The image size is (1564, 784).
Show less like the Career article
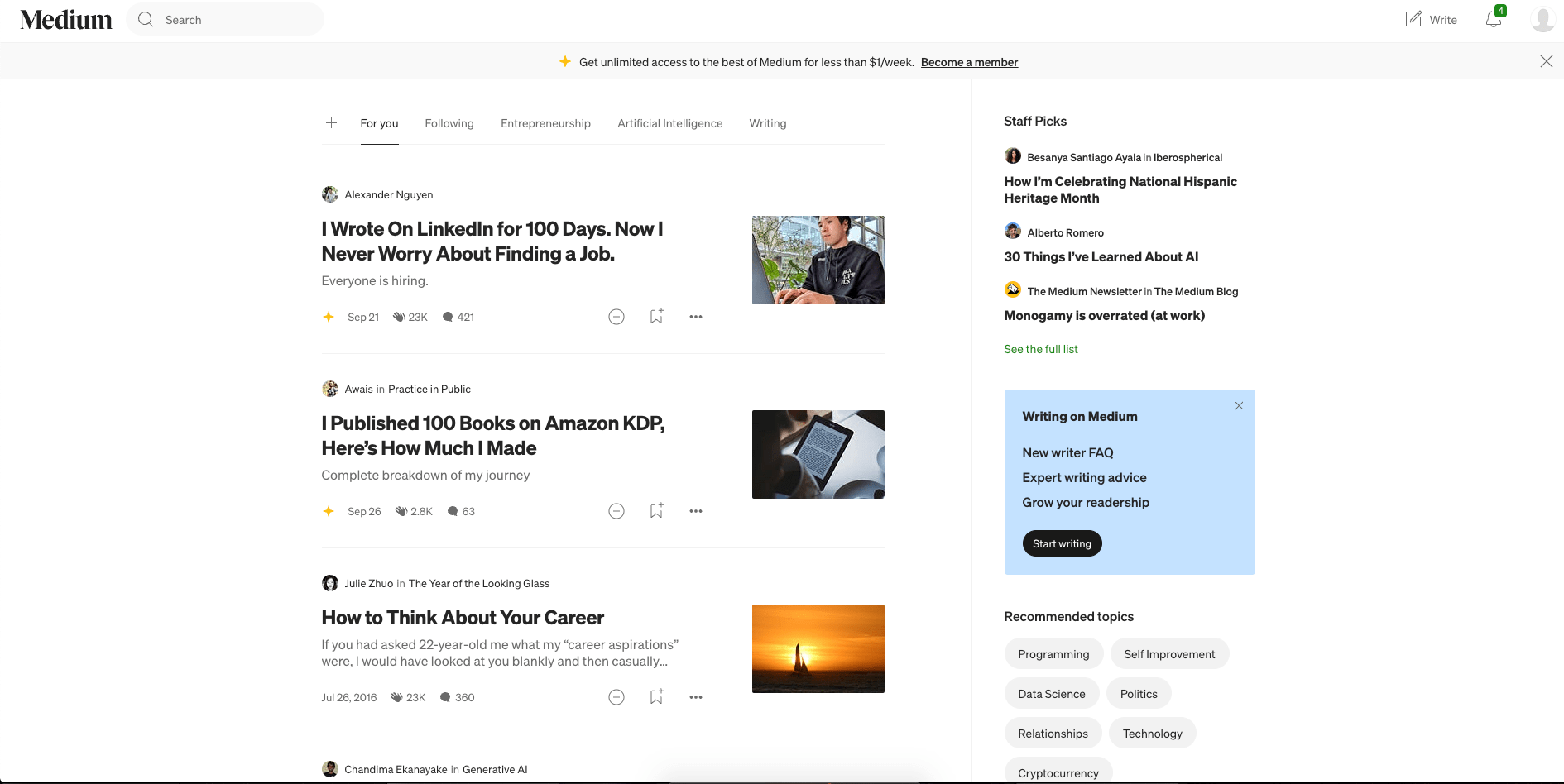[616, 697]
